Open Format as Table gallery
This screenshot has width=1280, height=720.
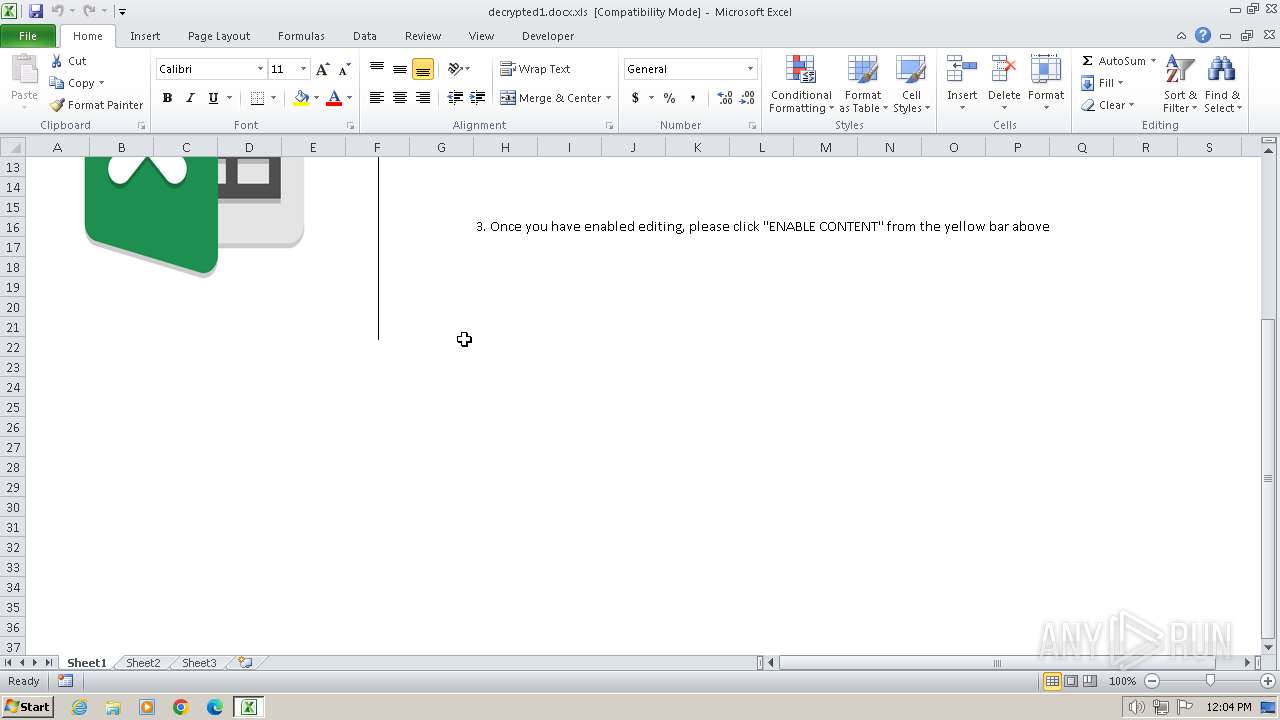pos(863,85)
